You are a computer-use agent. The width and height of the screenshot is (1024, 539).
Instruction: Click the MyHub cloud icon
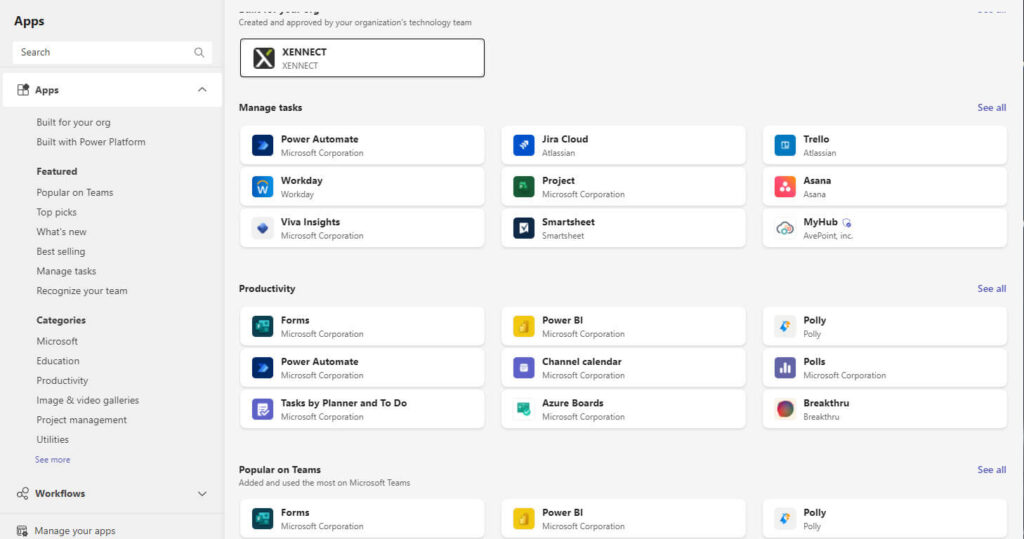(785, 228)
